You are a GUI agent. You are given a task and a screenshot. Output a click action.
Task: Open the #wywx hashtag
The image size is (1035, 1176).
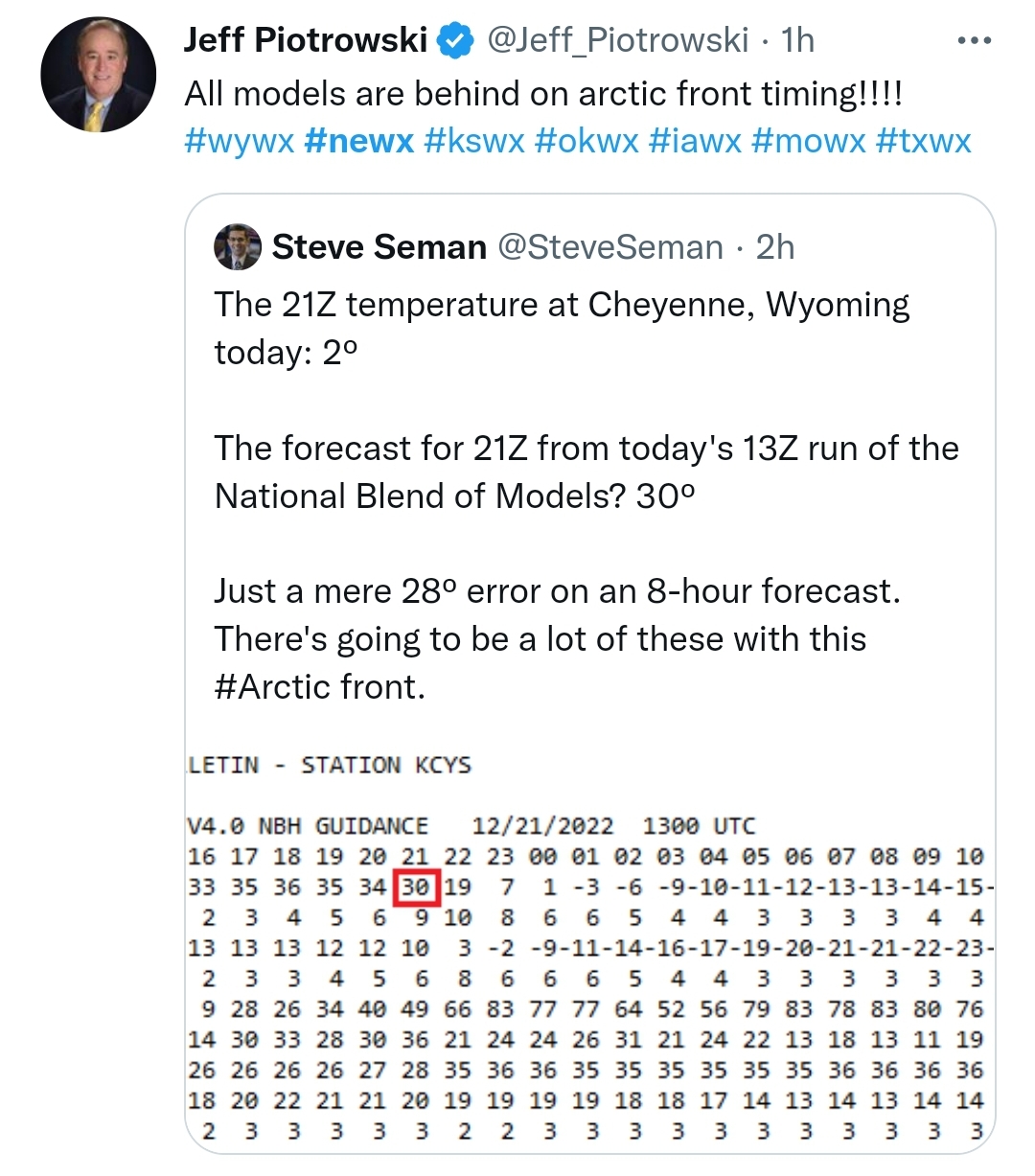coord(239,141)
